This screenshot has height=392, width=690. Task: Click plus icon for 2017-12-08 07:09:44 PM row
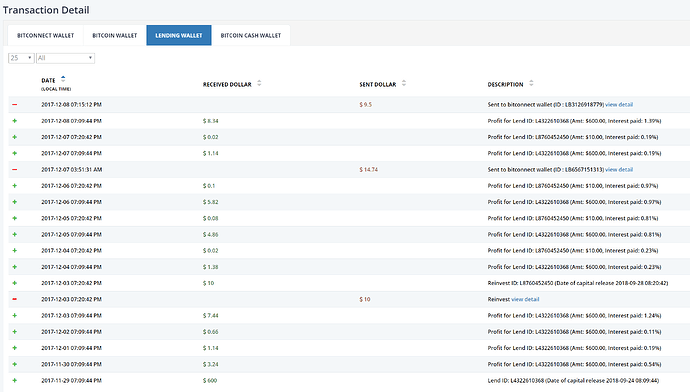pos(15,121)
